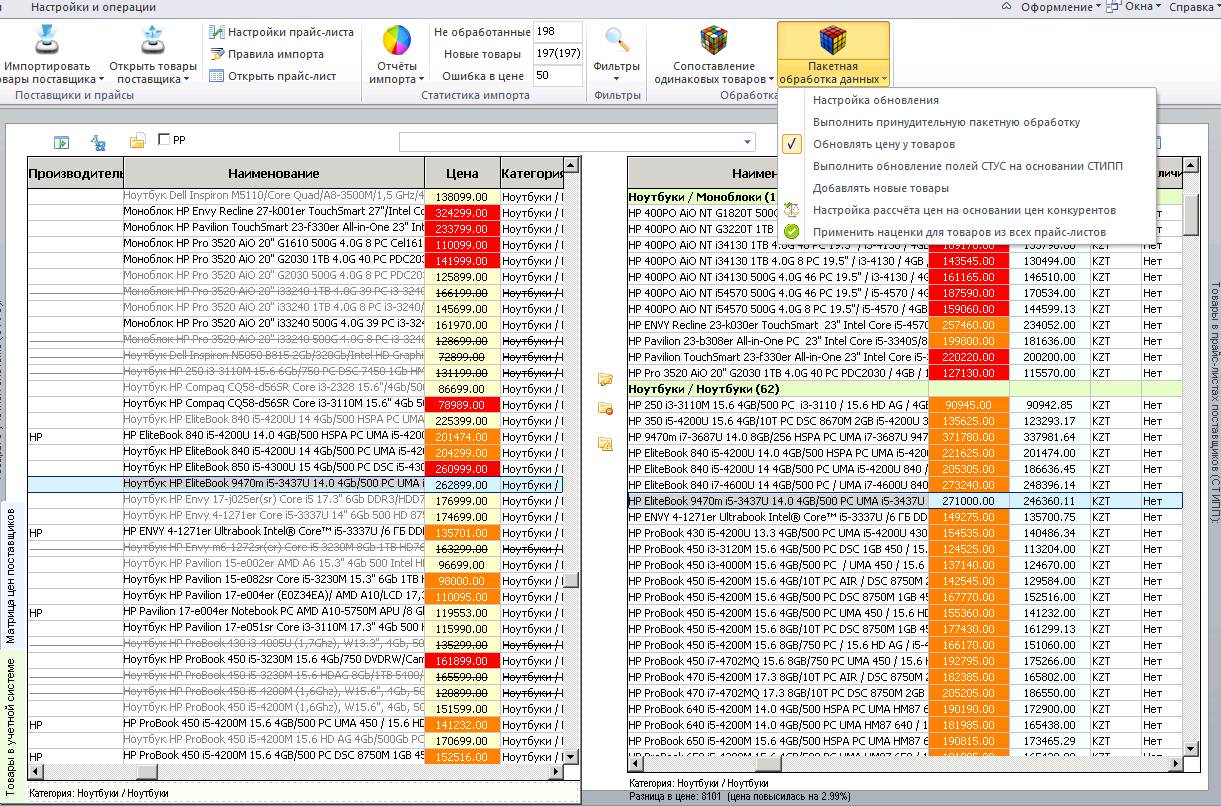Click Сопоставление одинаковых товаров cube icon

pos(714,41)
